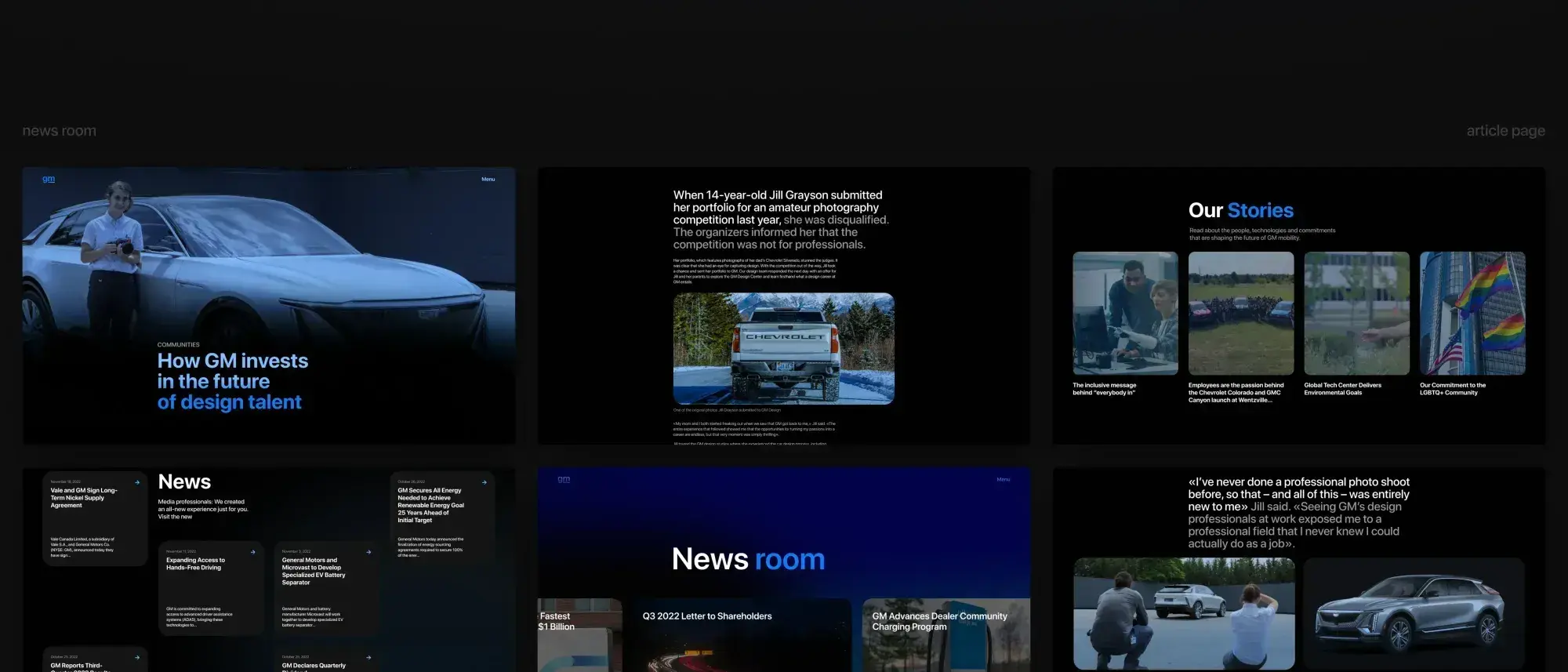Click the 'News room' hero title
Image resolution: width=1568 pixels, height=672 pixels.
click(x=748, y=559)
